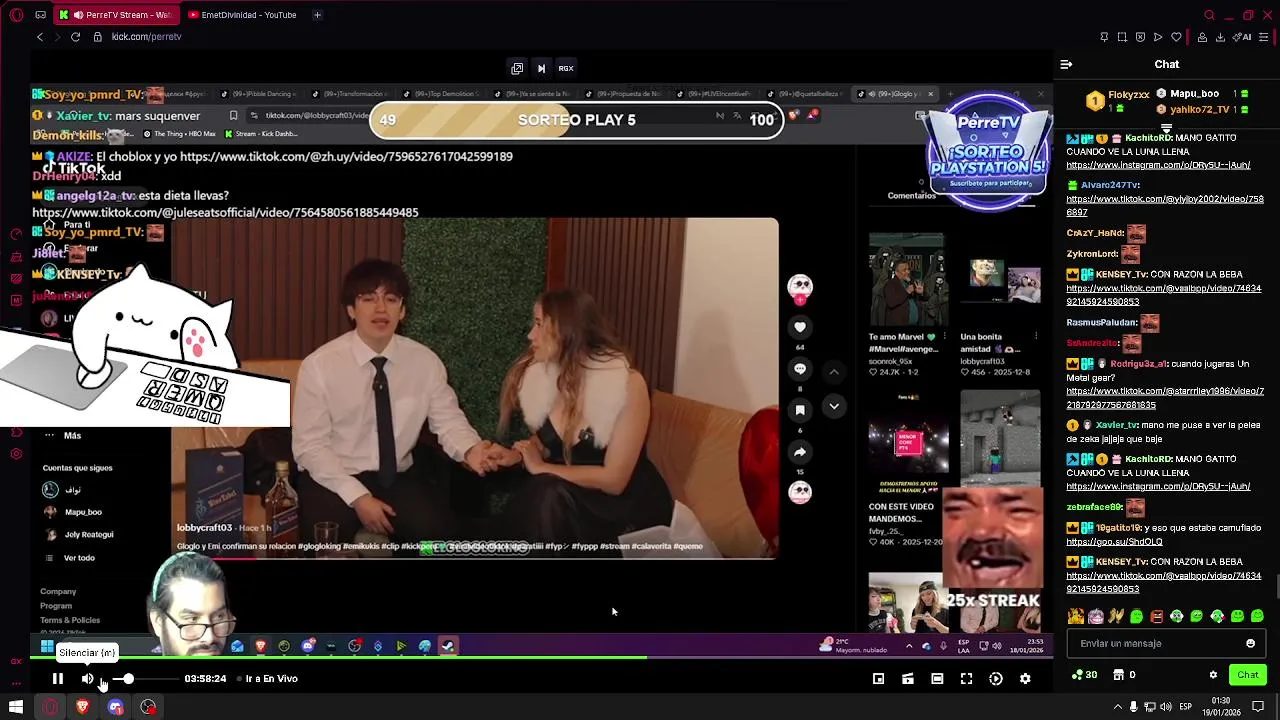Bookmark page with heart icon
1280x720 pixels.
[1176, 37]
